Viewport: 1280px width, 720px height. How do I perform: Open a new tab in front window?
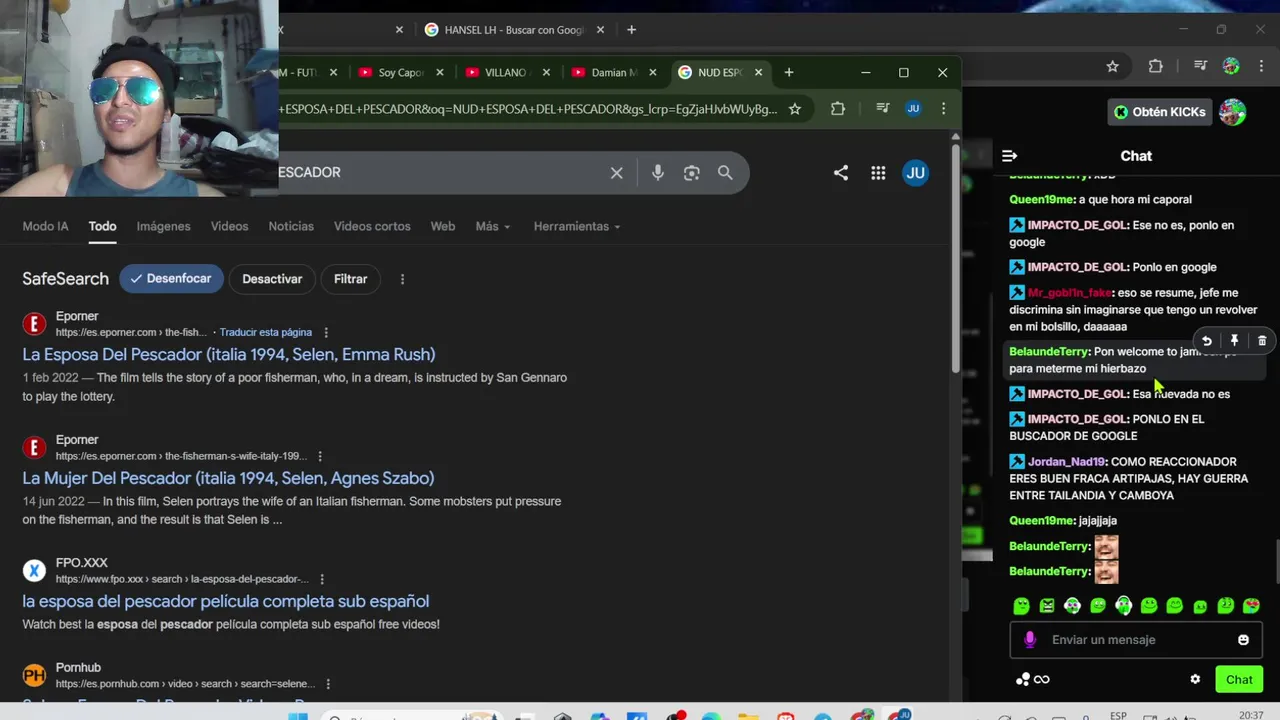789,72
